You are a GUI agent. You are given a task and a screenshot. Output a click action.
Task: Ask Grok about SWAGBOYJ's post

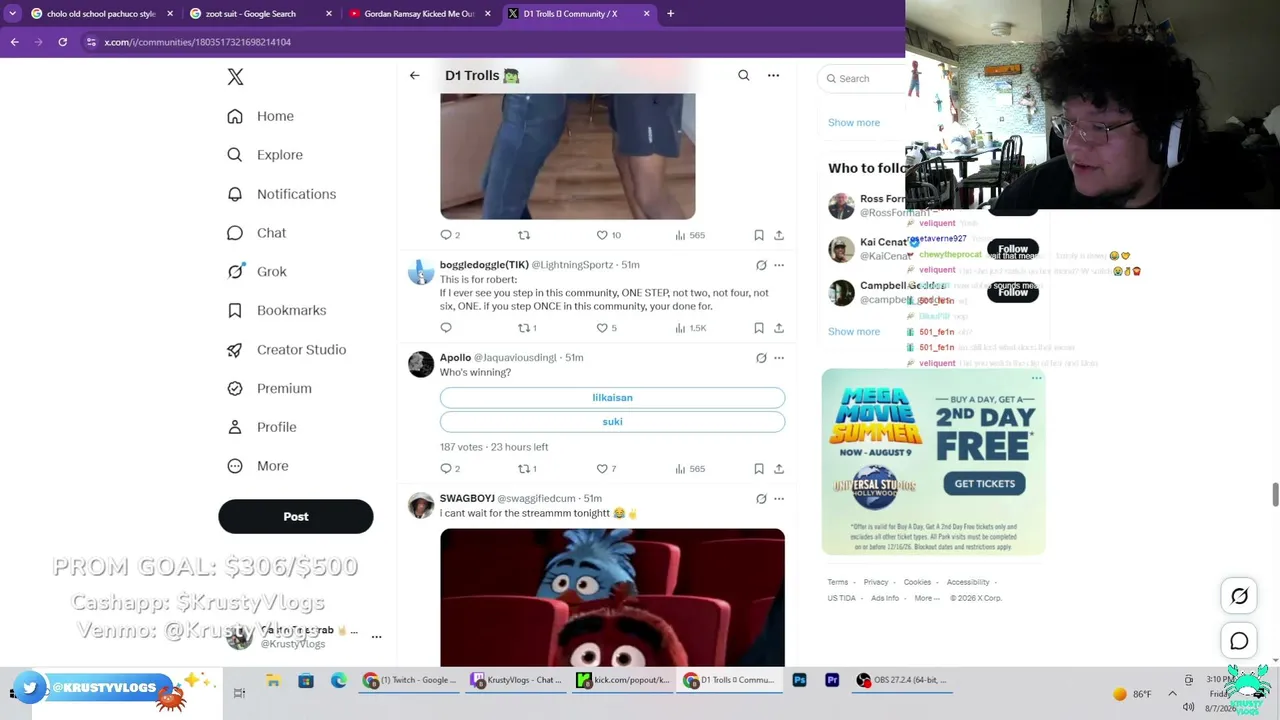click(x=761, y=498)
